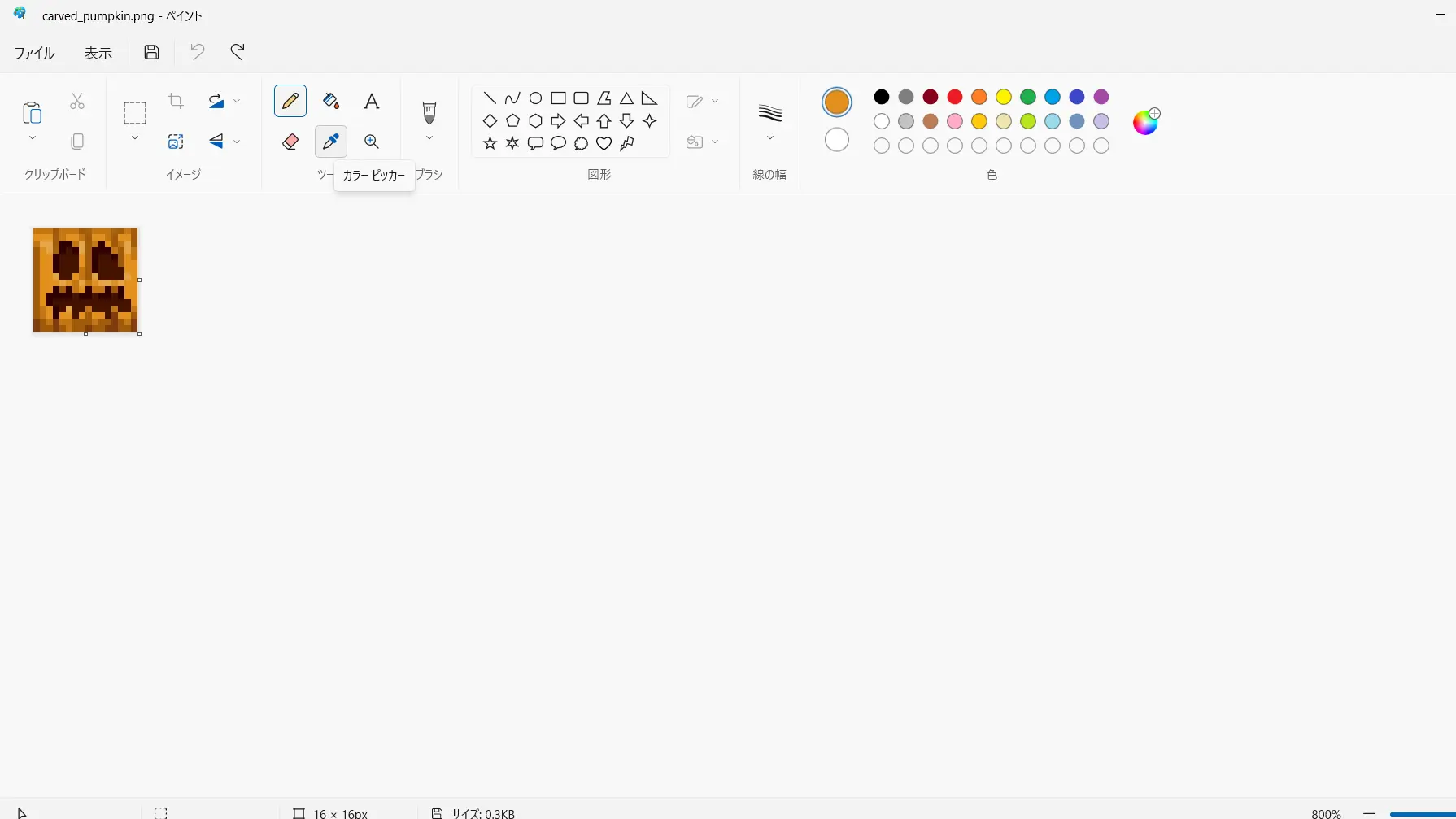This screenshot has height=819, width=1456.
Task: Pick the red color swatch
Action: [x=955, y=97]
